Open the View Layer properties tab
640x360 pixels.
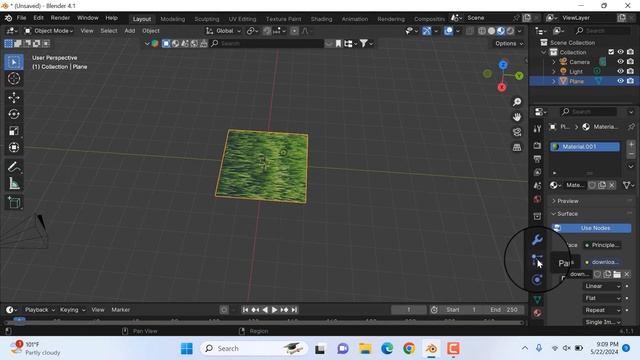click(537, 172)
